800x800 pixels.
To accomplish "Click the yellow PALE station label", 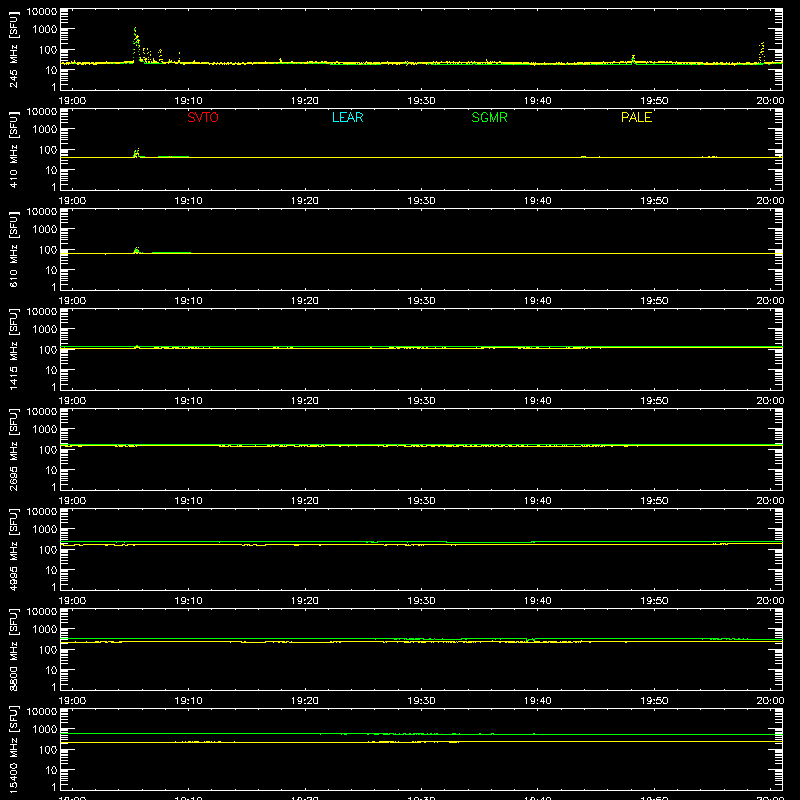I will click(x=636, y=117).
